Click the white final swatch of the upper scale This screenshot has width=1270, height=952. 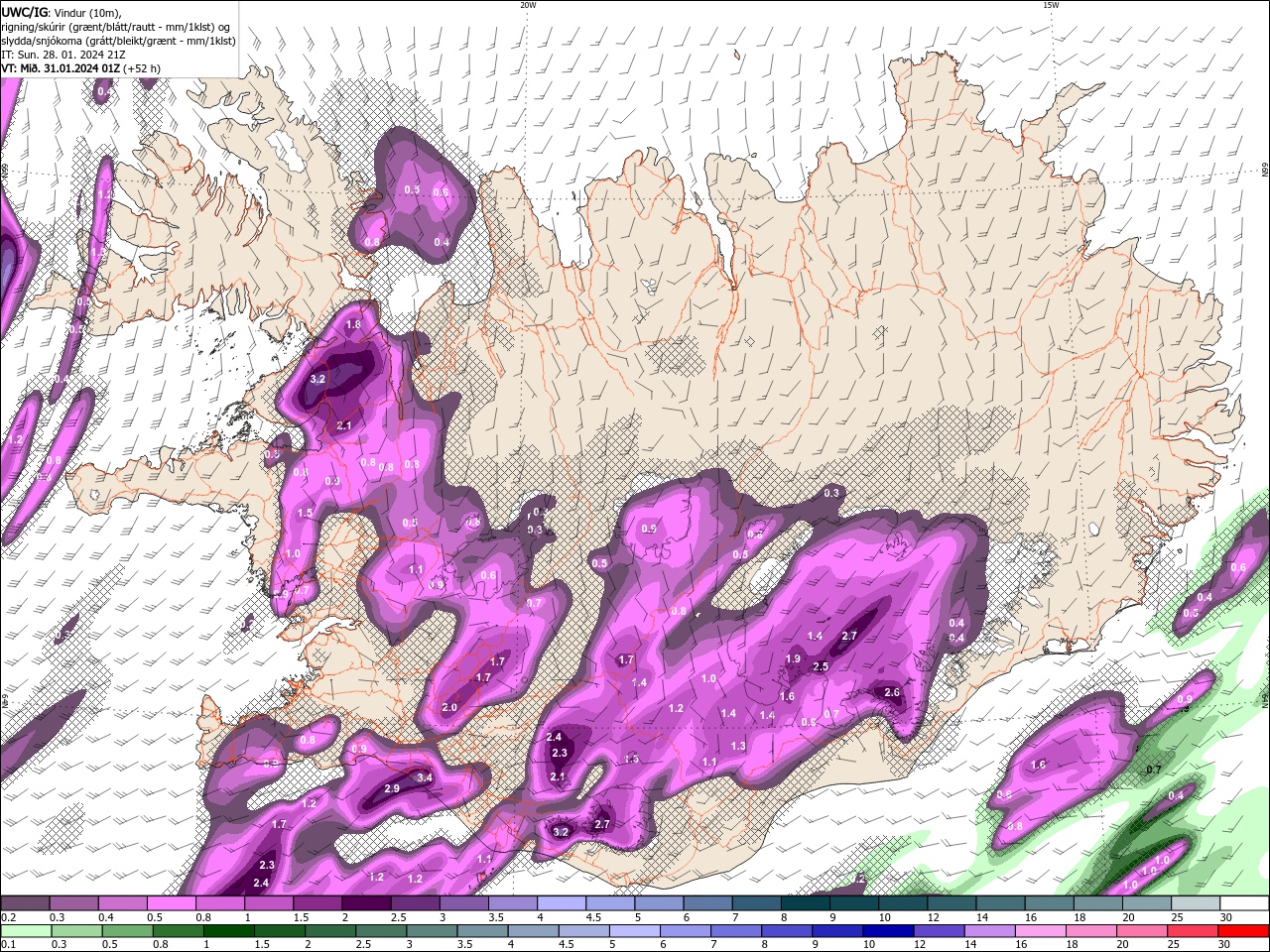tap(1243, 903)
